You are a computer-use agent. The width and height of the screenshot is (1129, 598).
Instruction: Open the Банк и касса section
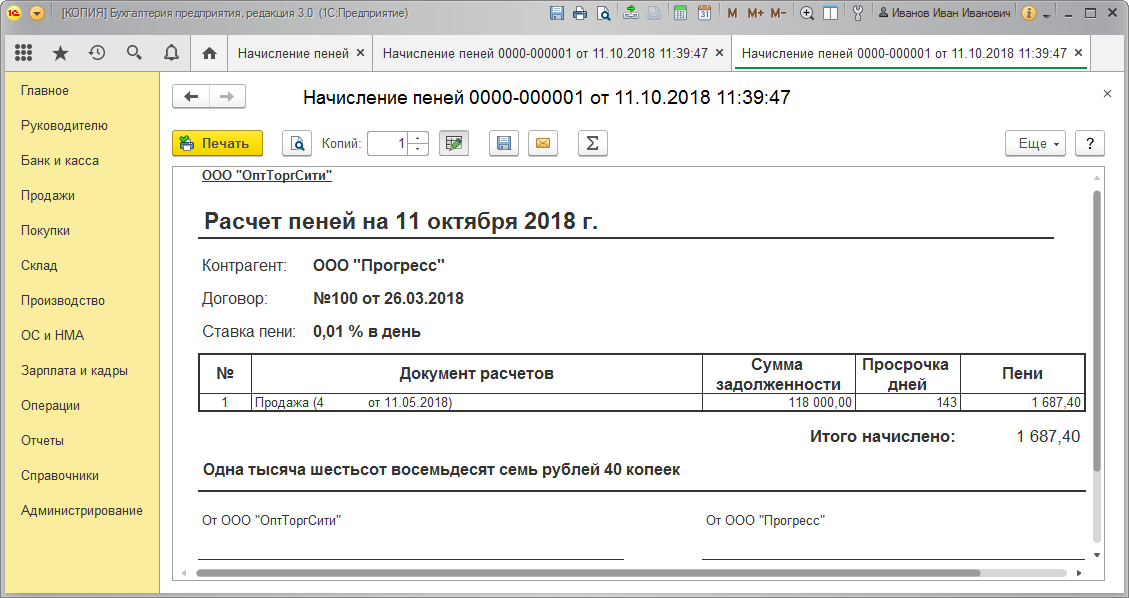60,160
